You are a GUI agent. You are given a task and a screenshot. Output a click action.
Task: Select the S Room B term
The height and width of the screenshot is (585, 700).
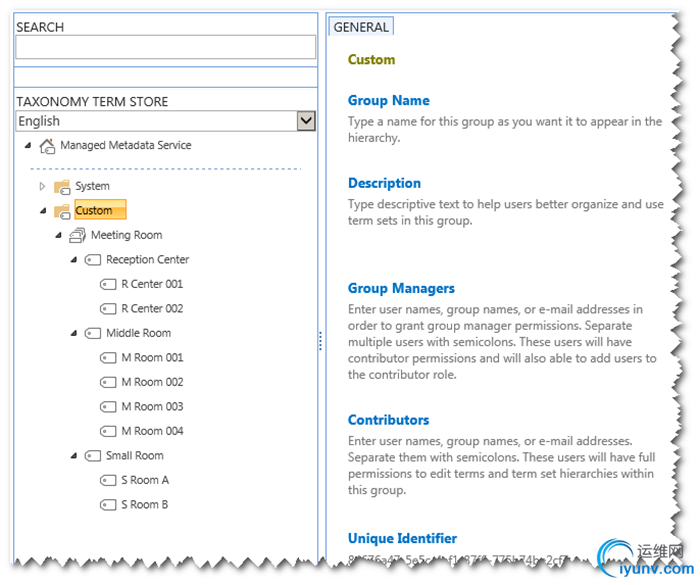tap(145, 505)
